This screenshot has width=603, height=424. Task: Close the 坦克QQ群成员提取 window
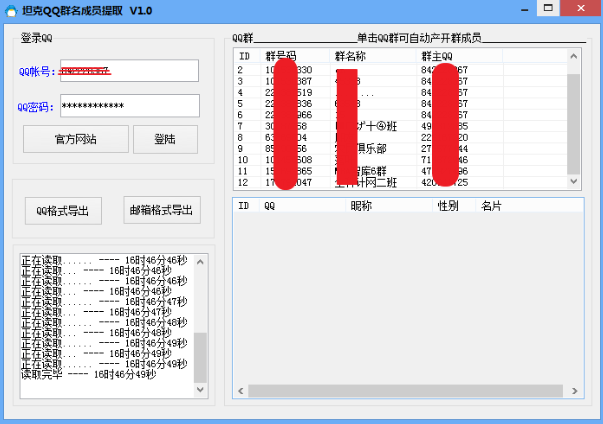581,8
